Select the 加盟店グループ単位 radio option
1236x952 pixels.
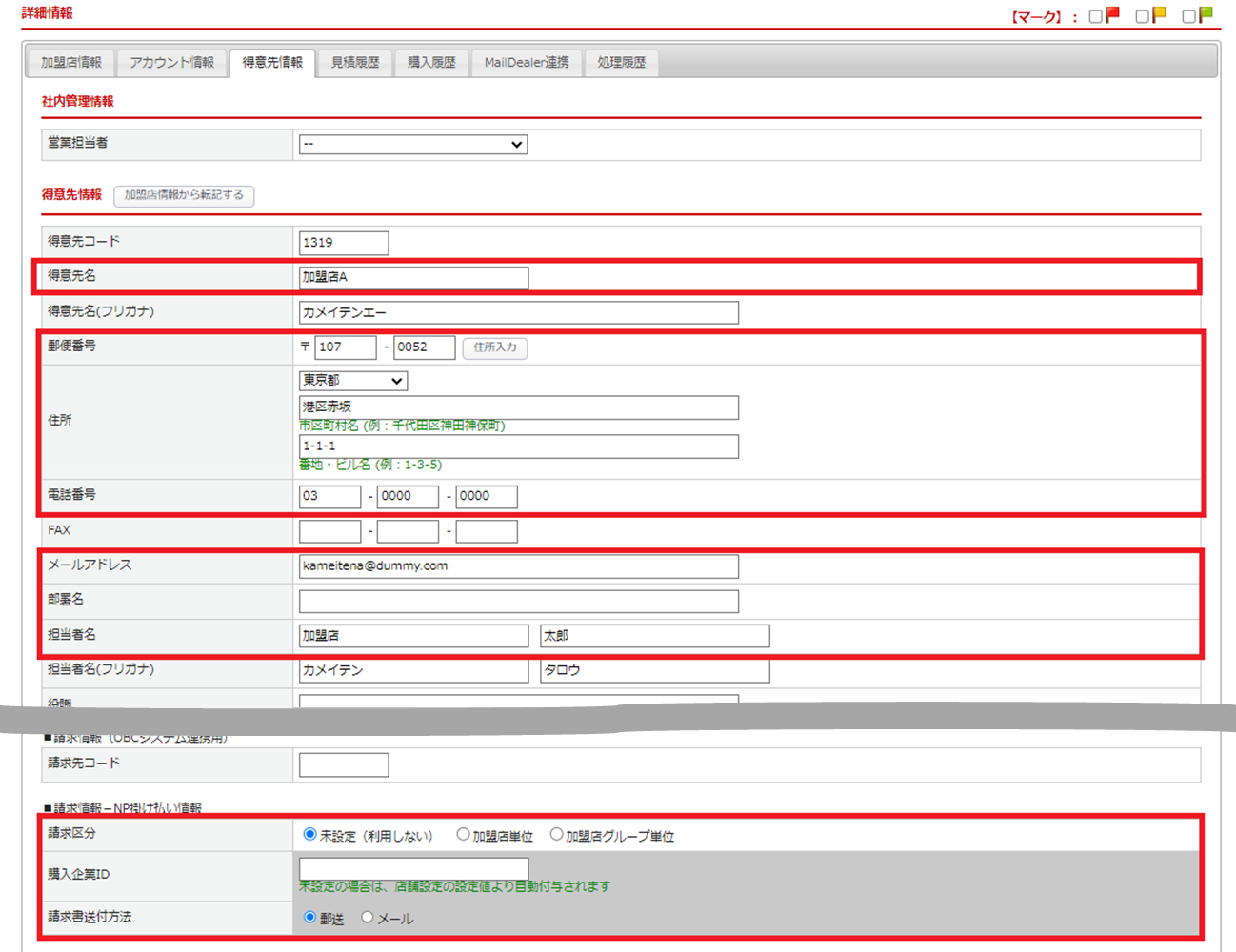tap(556, 835)
